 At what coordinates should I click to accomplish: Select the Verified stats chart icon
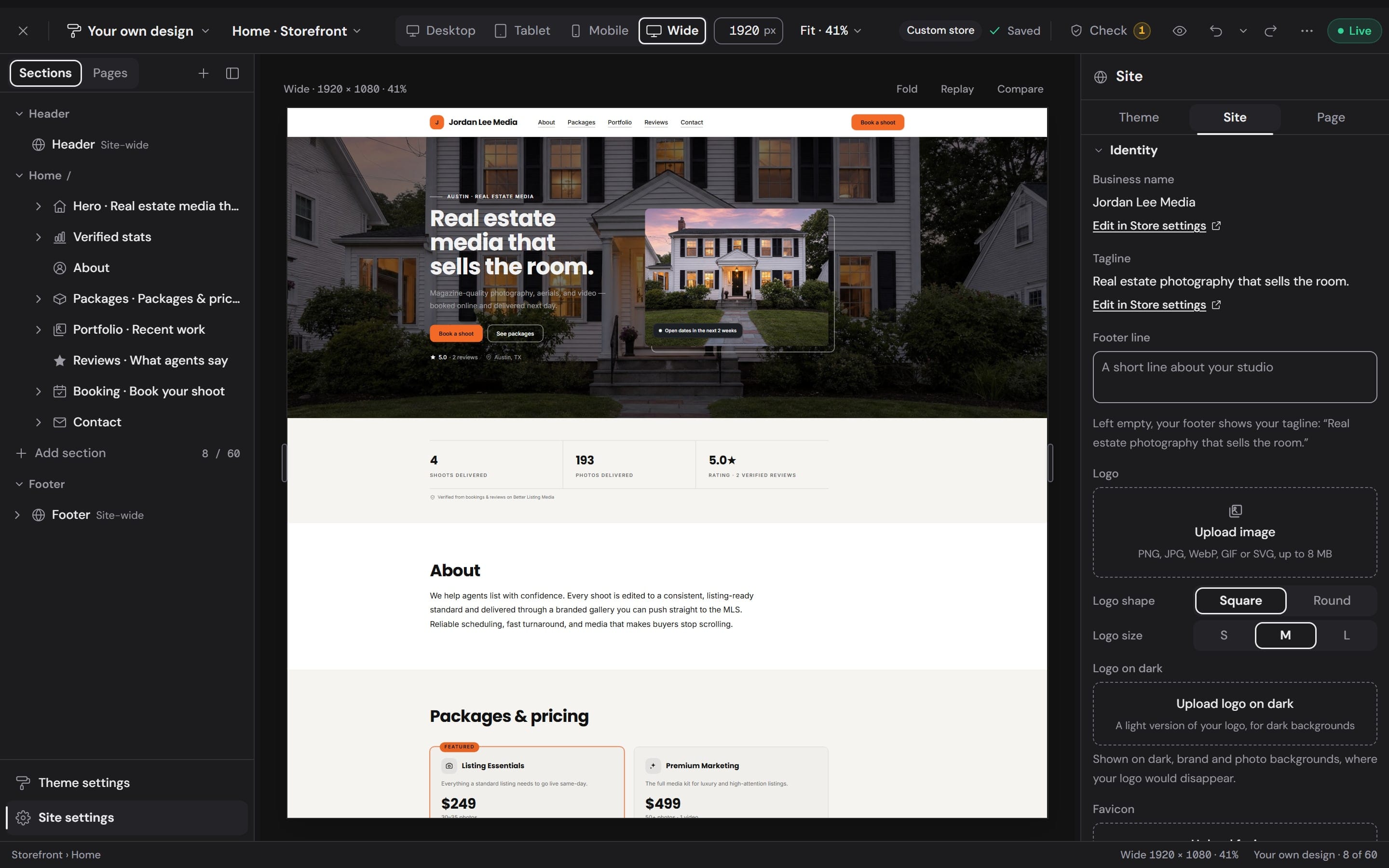pos(60,237)
